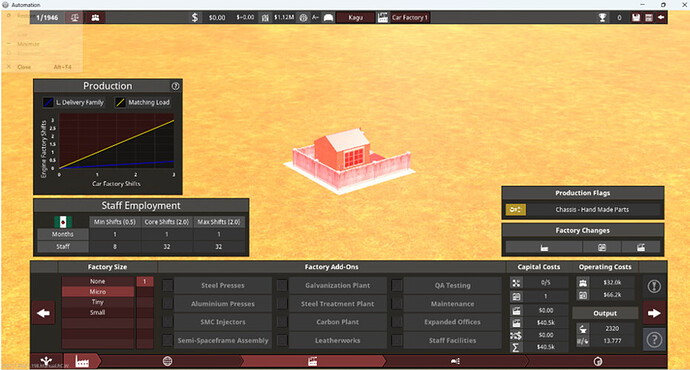Select Tiny in the Factory Size list

pyautogui.click(x=98, y=302)
